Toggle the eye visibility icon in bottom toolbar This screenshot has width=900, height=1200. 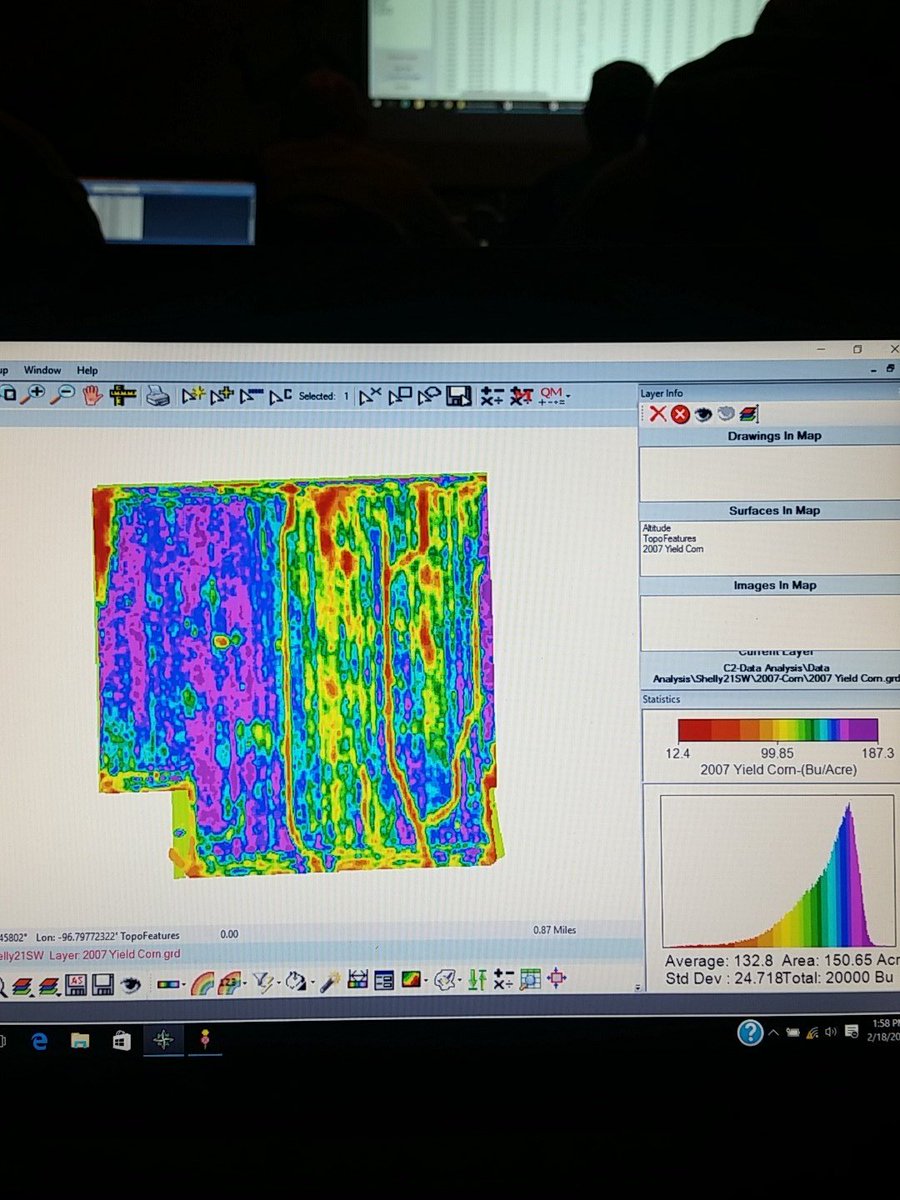pos(129,984)
